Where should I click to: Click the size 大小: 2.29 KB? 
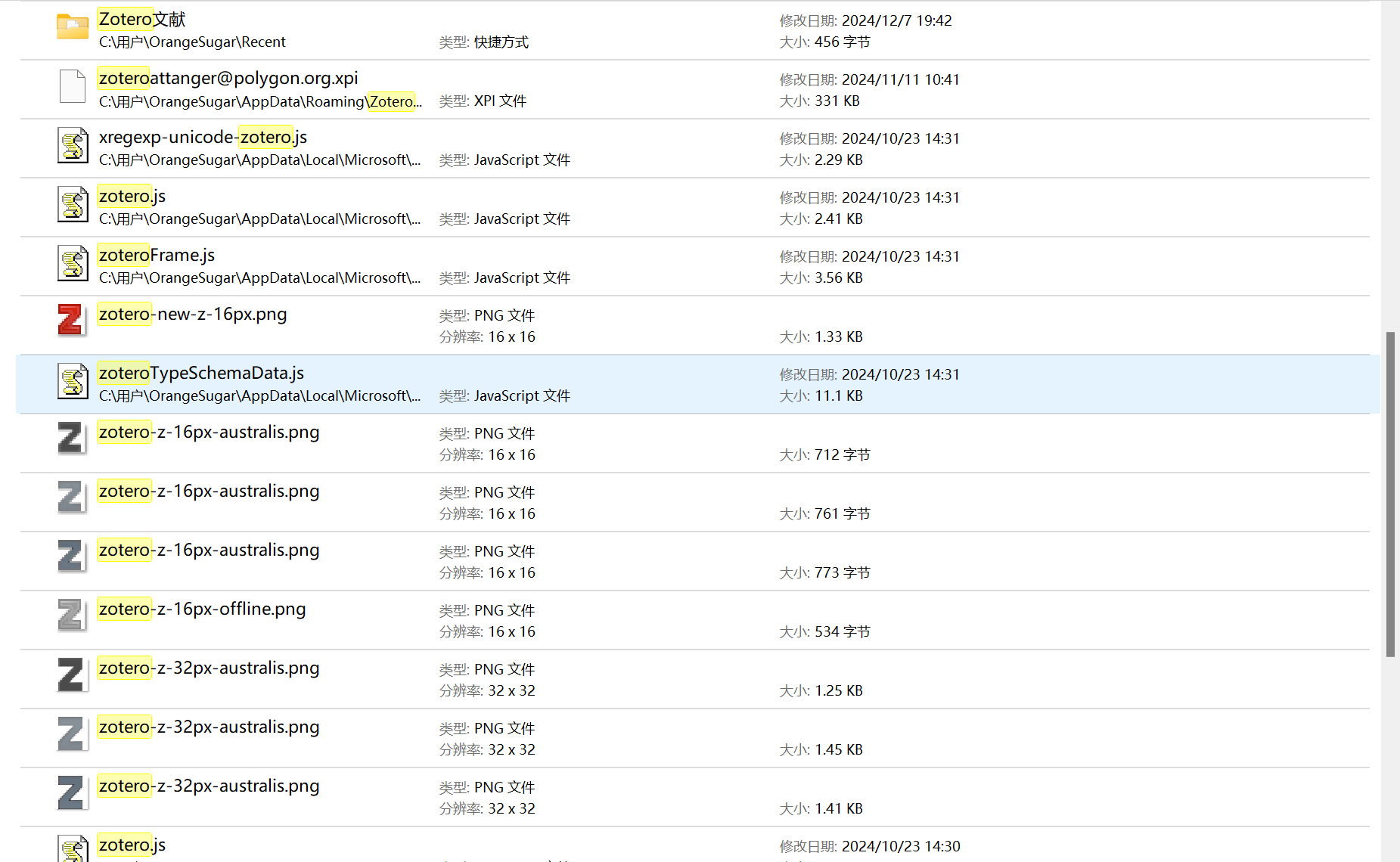pos(821,160)
